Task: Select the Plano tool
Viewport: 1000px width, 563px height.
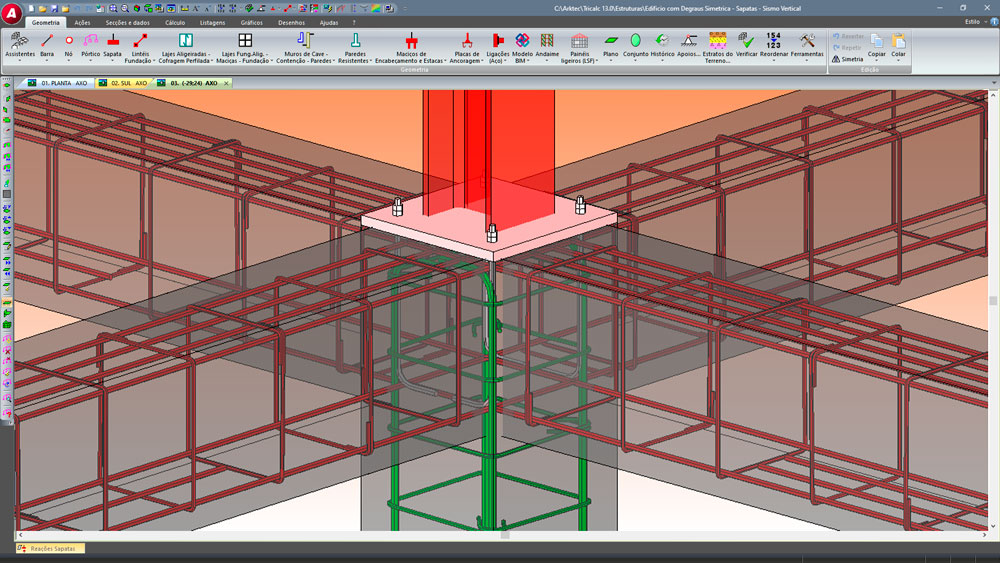Action: coord(610,46)
